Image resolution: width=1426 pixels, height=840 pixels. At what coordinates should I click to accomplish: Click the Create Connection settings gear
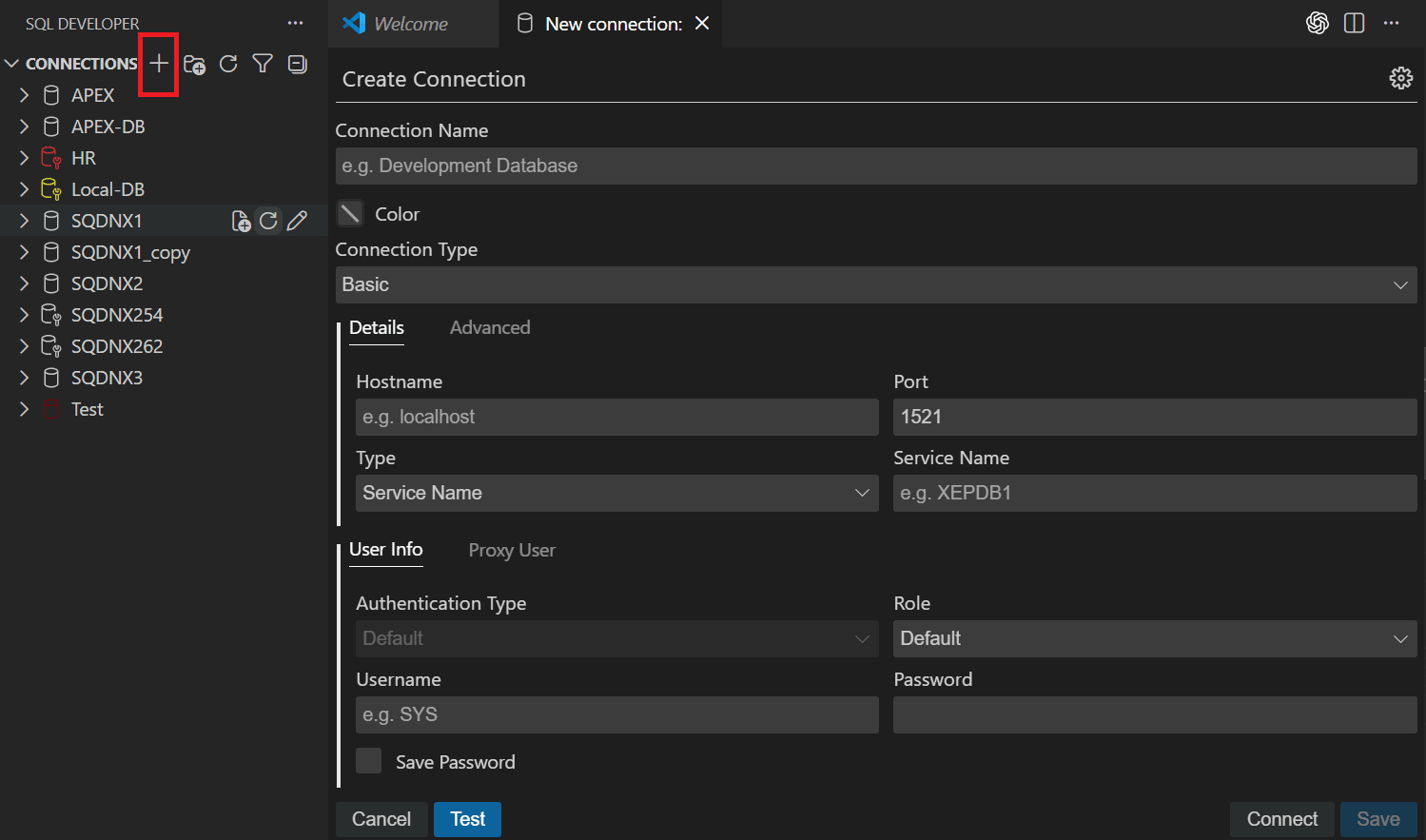click(x=1401, y=78)
